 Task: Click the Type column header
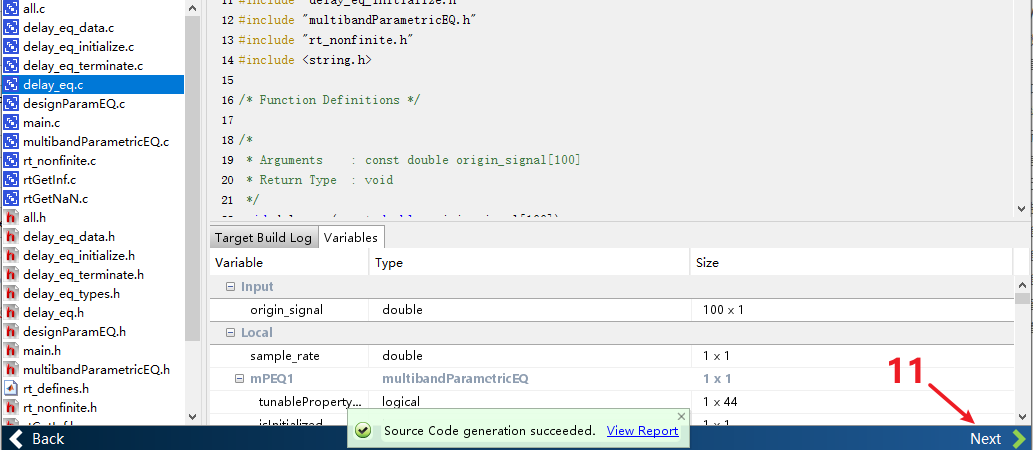coord(530,262)
